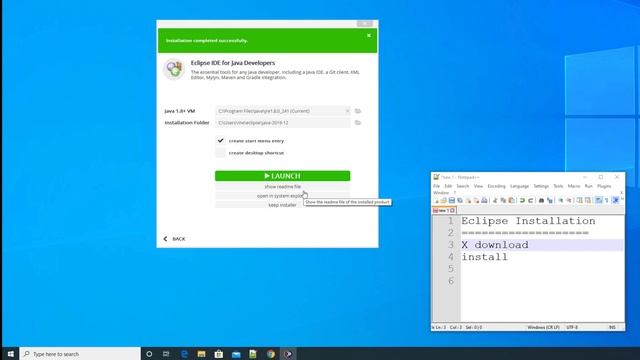The image size is (640, 360).
Task: Click the Open file toolbar icon in Notepad++
Action: (x=443, y=200)
